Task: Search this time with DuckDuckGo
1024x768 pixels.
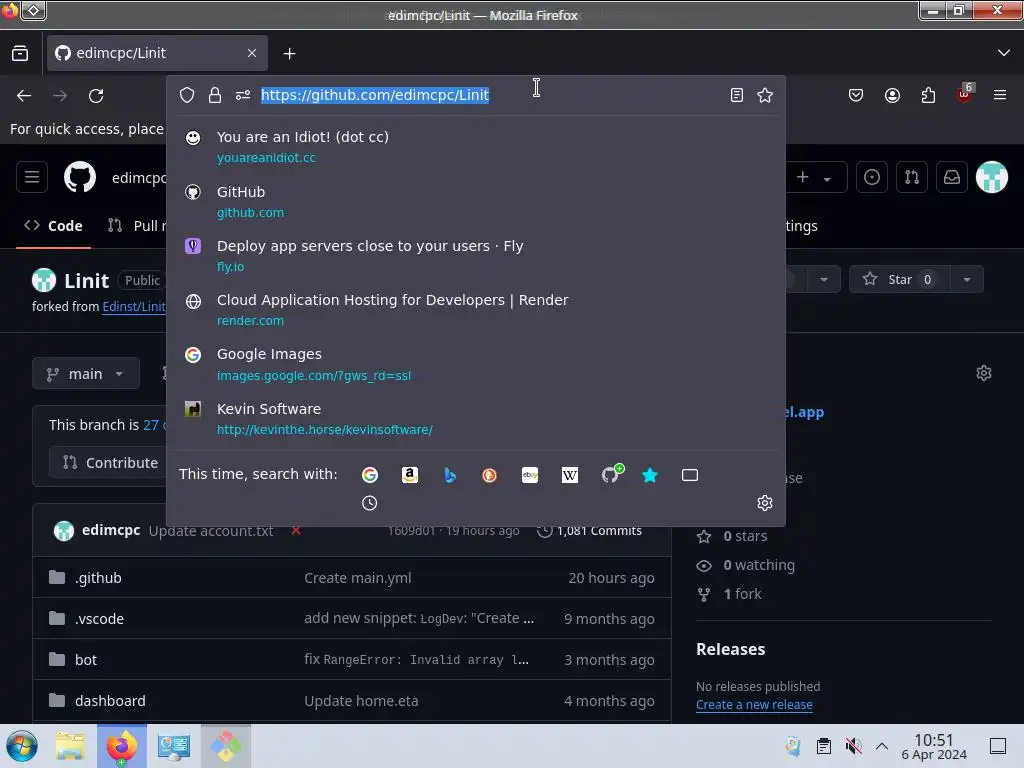Action: [x=489, y=475]
